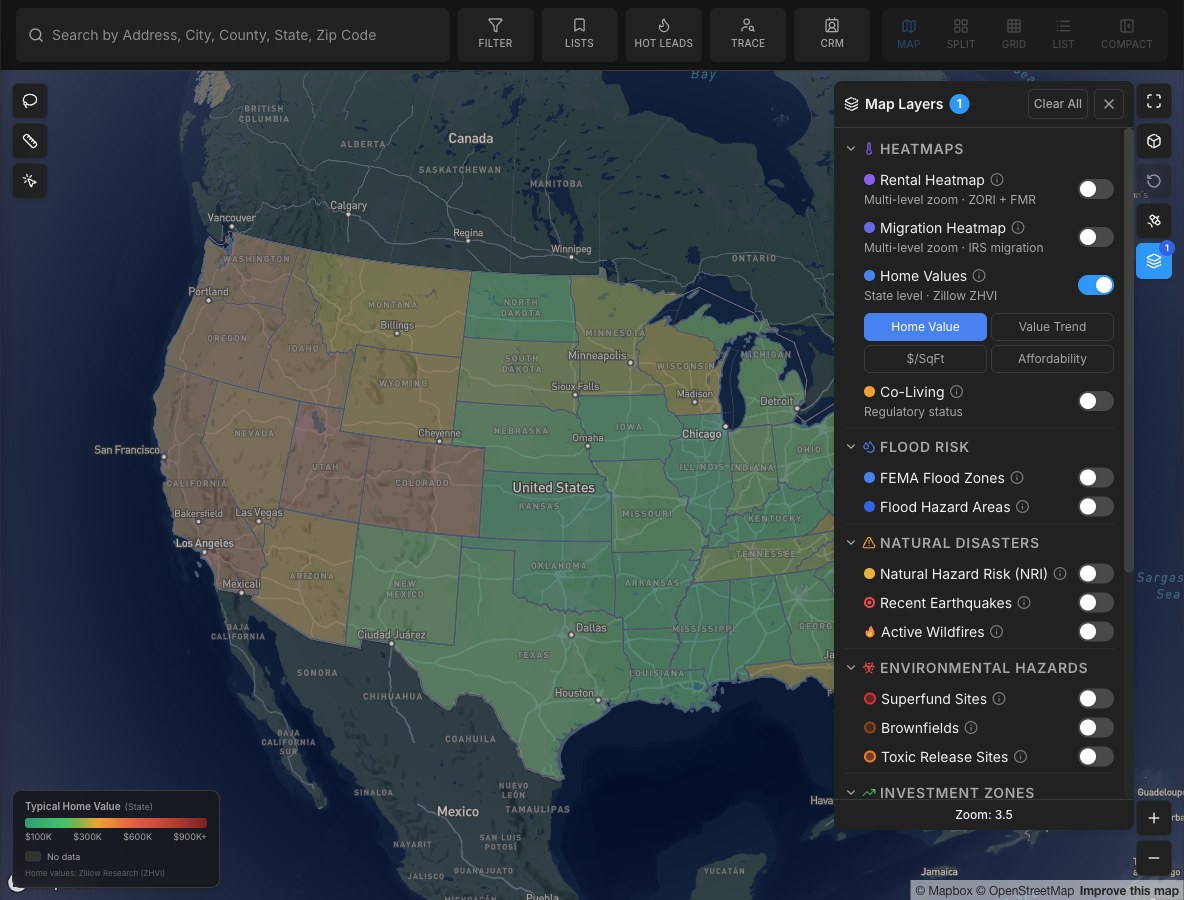Viewport: 1184px width, 900px height.
Task: Select the Home Value metric
Action: coord(925,326)
